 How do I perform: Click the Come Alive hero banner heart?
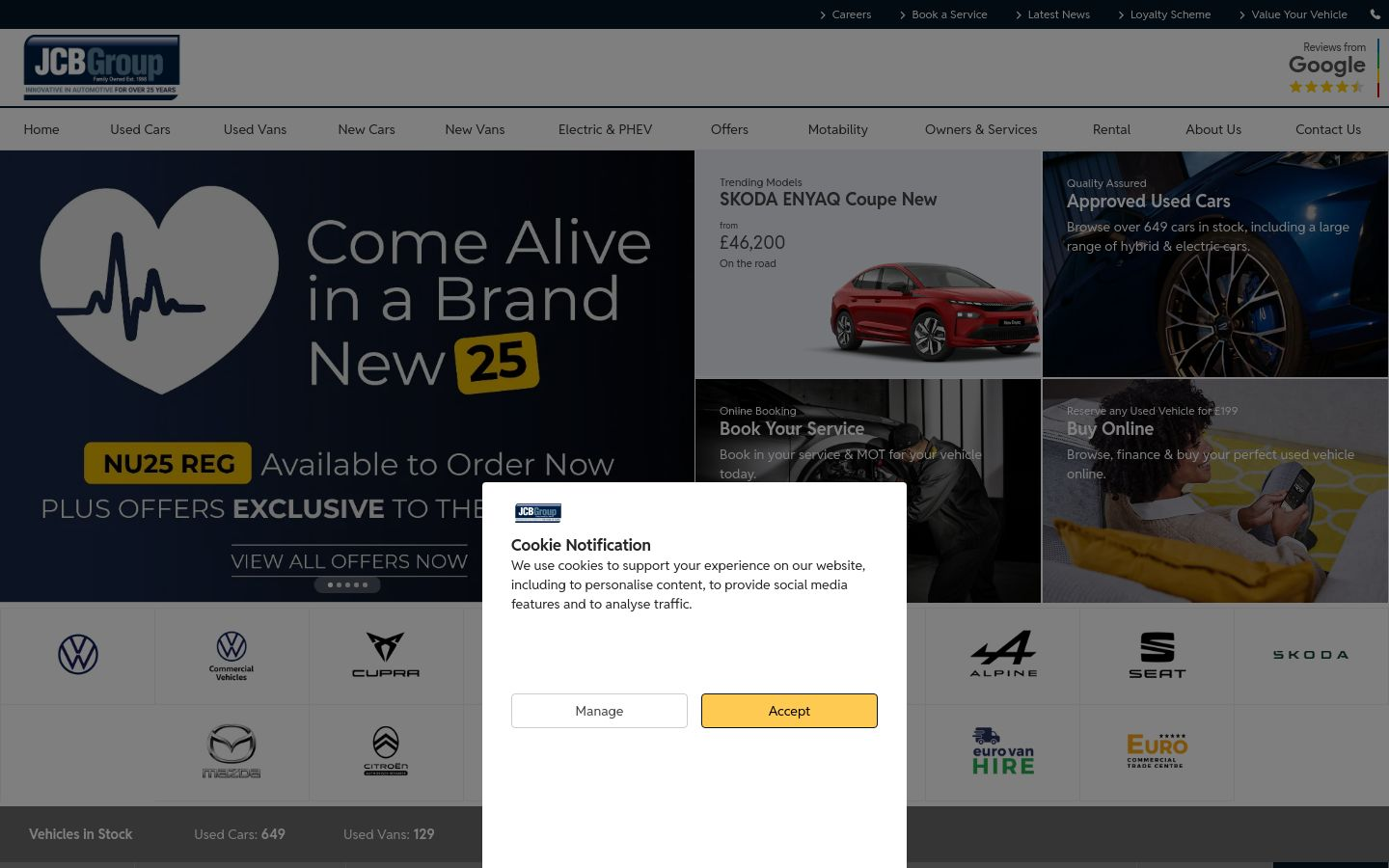[159, 289]
